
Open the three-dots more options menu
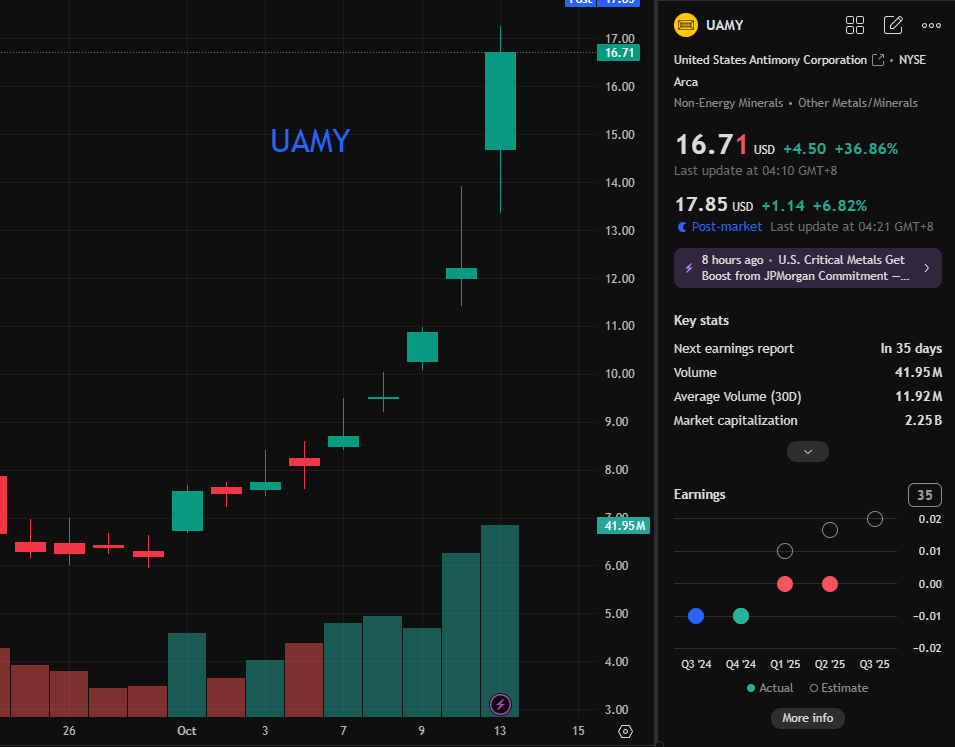coord(931,25)
